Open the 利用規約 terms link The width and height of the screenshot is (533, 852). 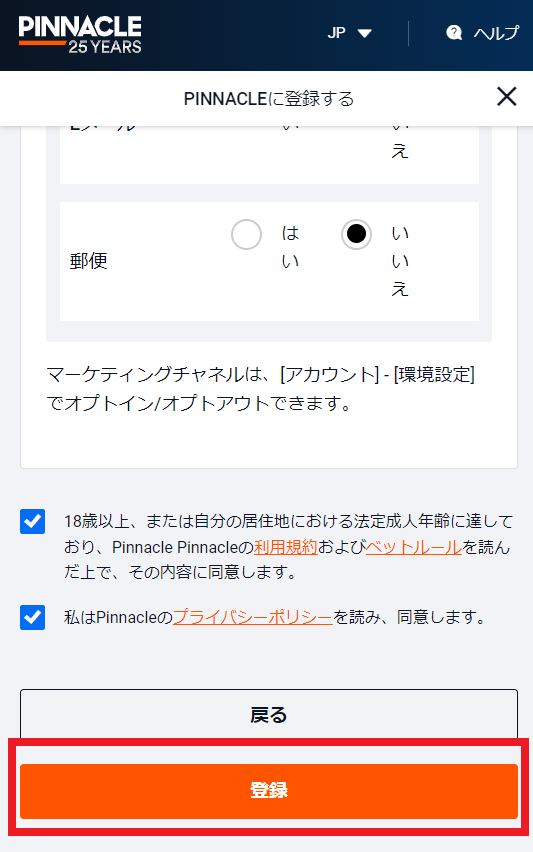tap(286, 547)
